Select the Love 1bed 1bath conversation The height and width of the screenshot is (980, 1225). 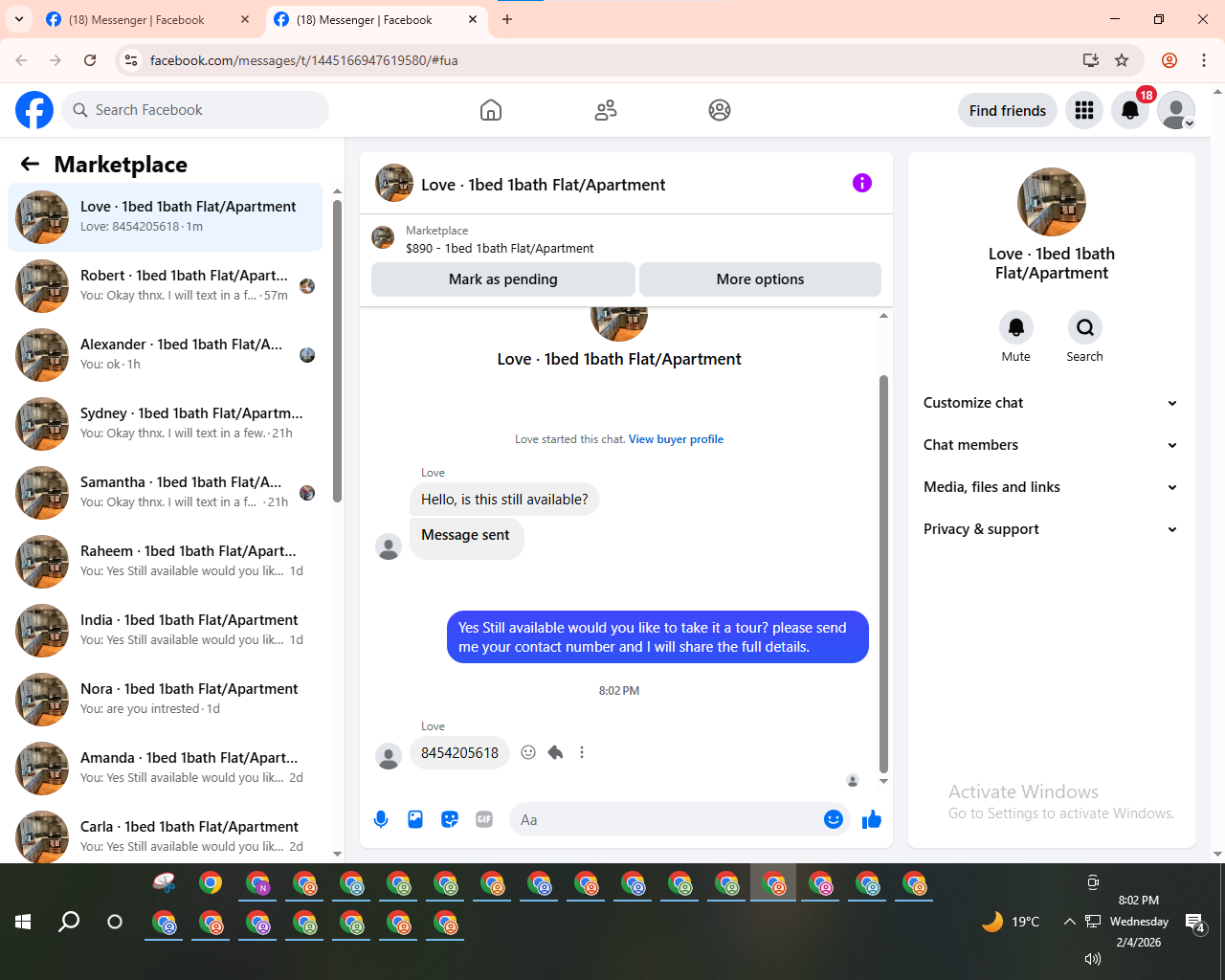(x=165, y=217)
